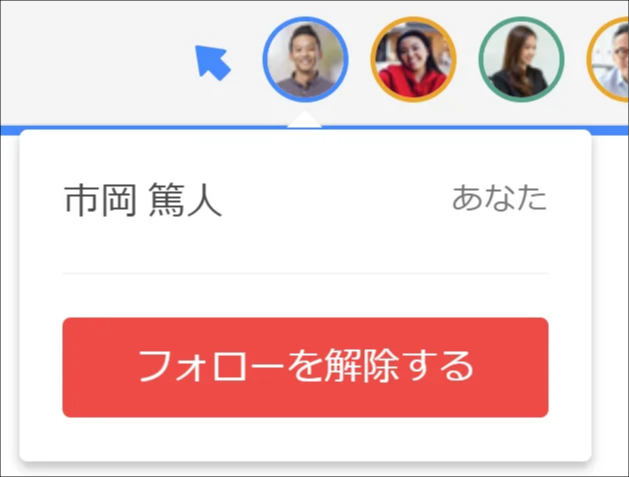Viewport: 629px width, 477px height.
Task: Click the dark jacket in the green-ringed avatar
Action: [519, 83]
